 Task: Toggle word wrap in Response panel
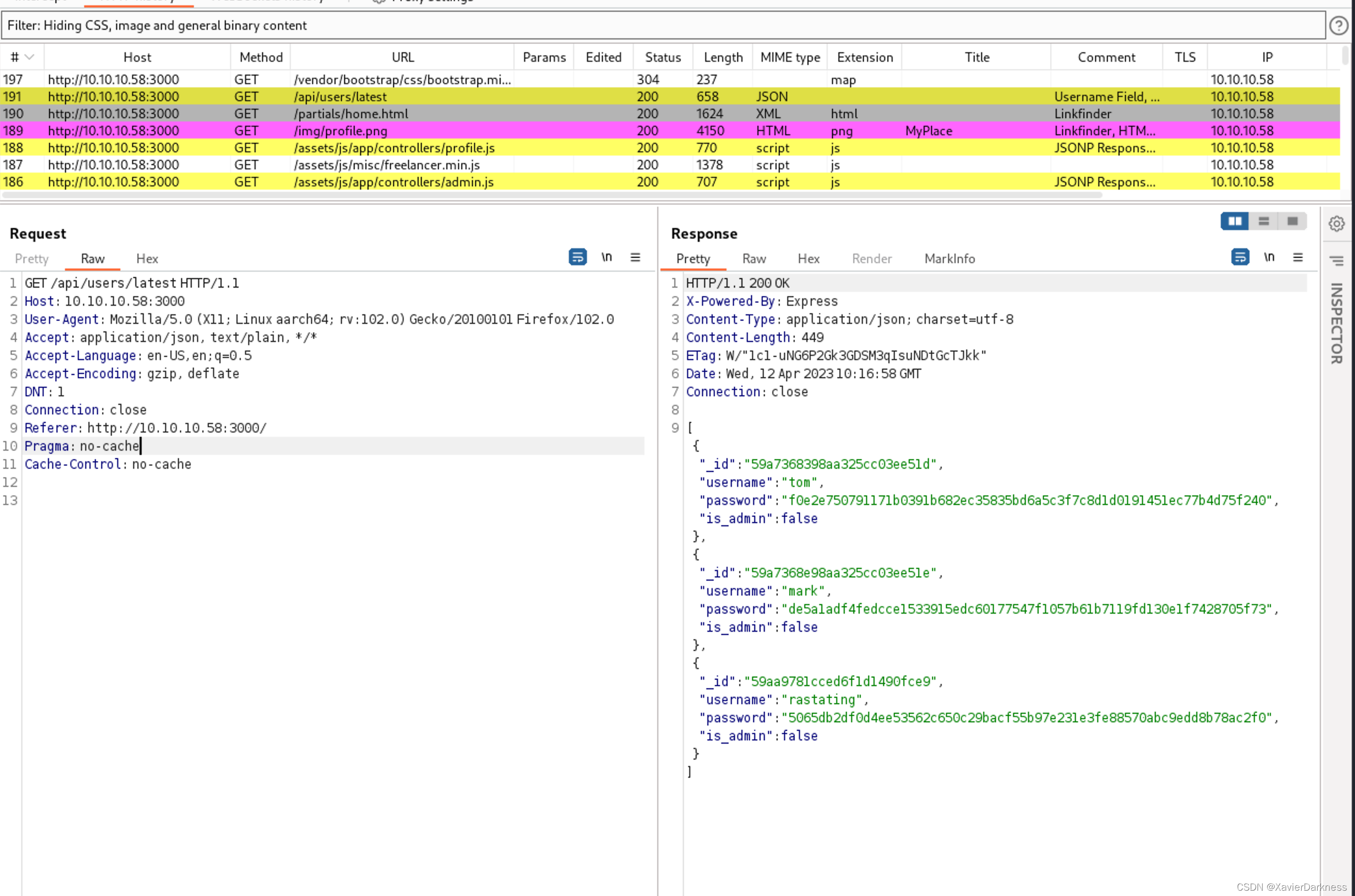[1239, 257]
